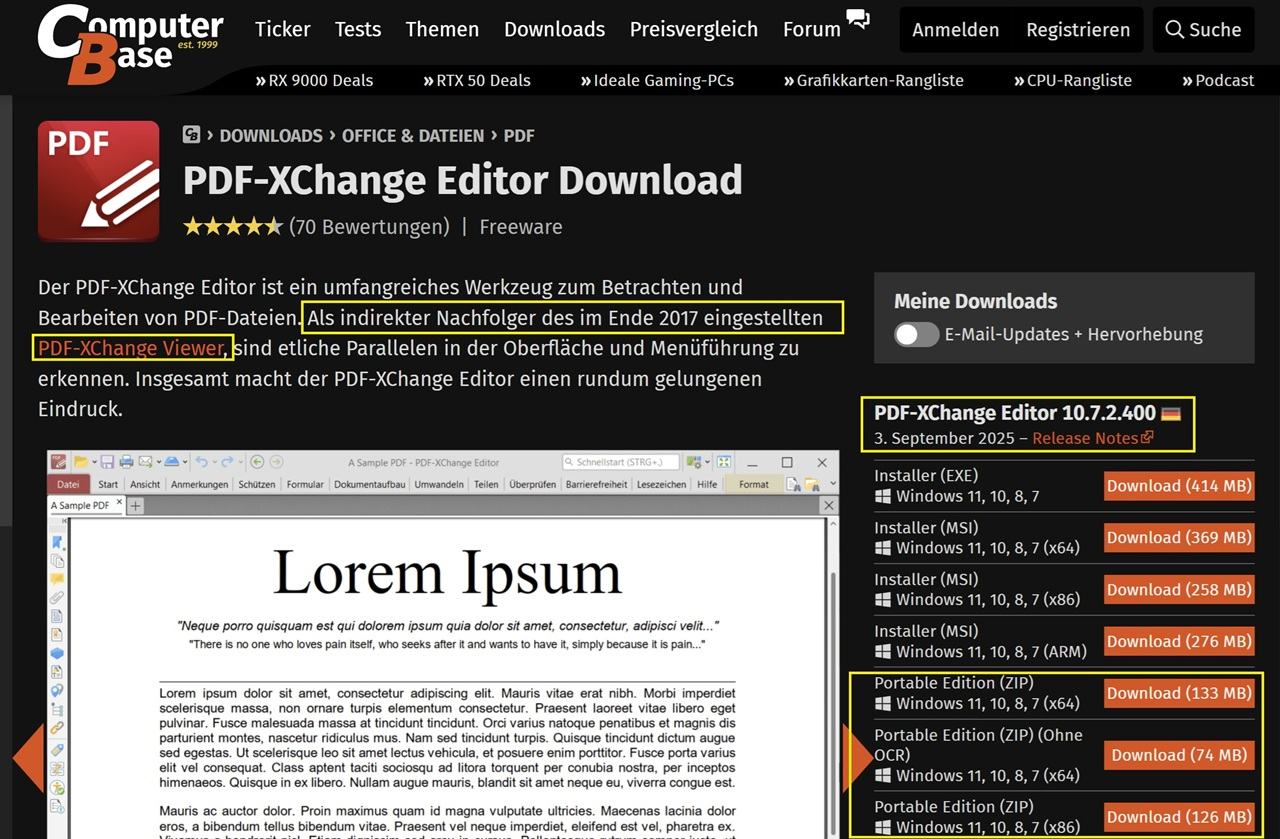Click Undo arrow in editor screenshot
Viewport: 1280px width, 839px height.
[x=202, y=462]
